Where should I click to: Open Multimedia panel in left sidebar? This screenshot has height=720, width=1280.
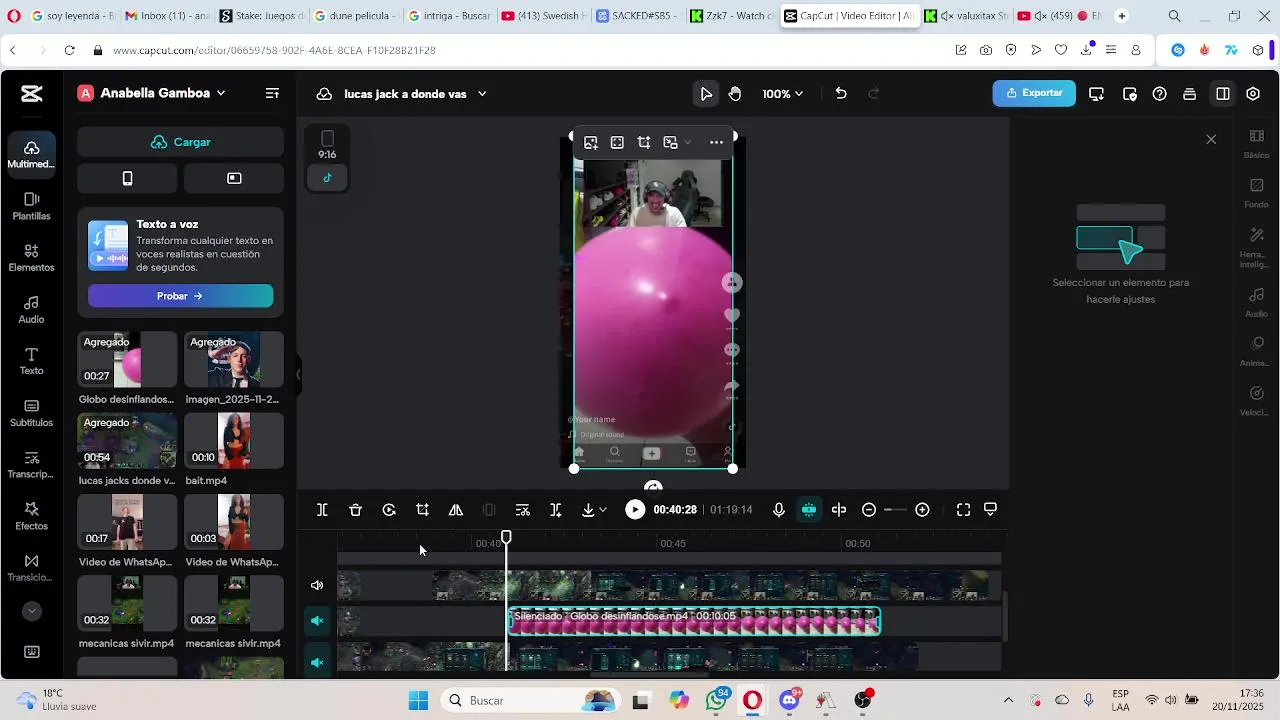[31, 154]
